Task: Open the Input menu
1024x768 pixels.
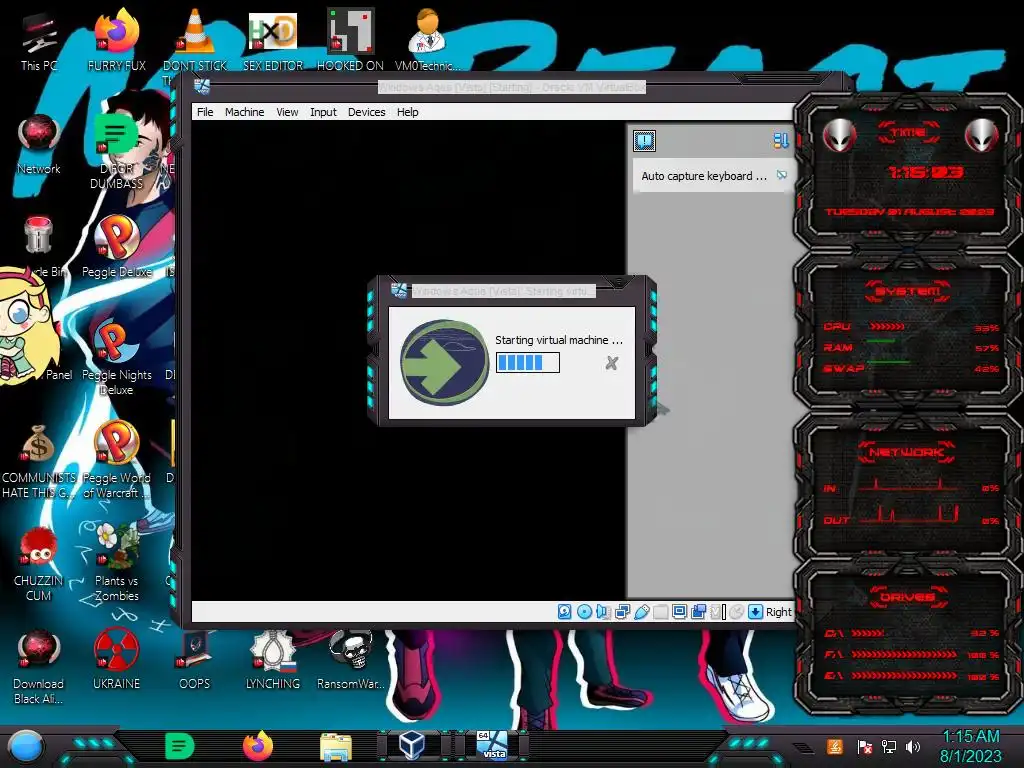Action: click(x=323, y=112)
